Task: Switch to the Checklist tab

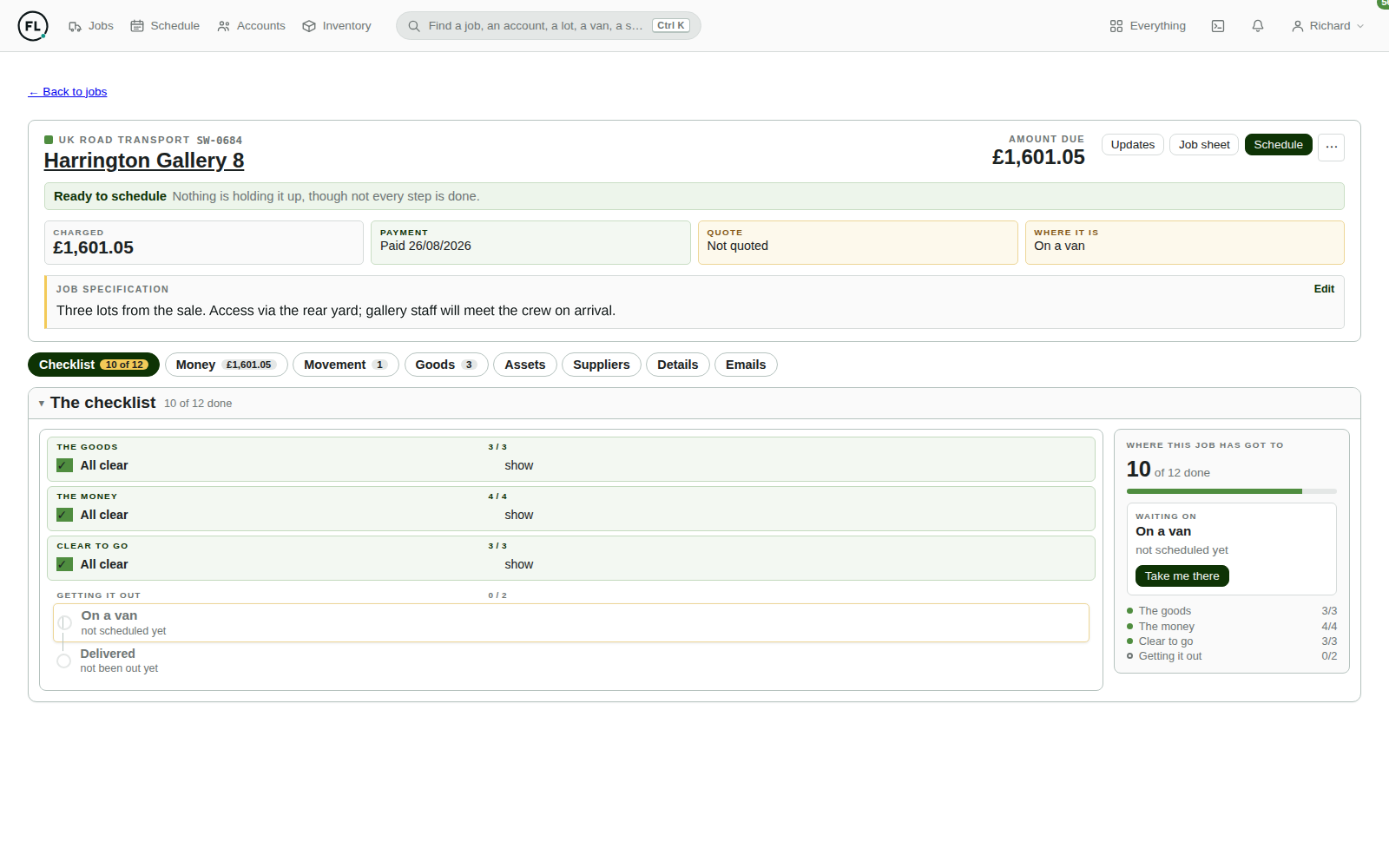Action: click(x=94, y=365)
